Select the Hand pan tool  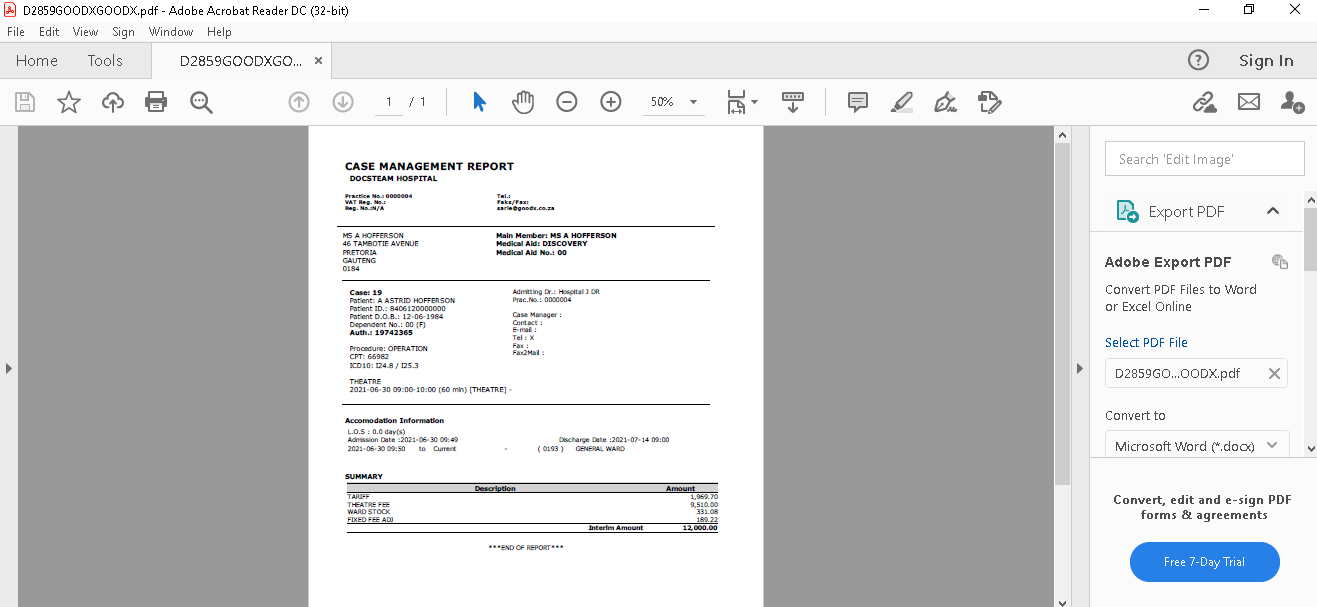[523, 102]
